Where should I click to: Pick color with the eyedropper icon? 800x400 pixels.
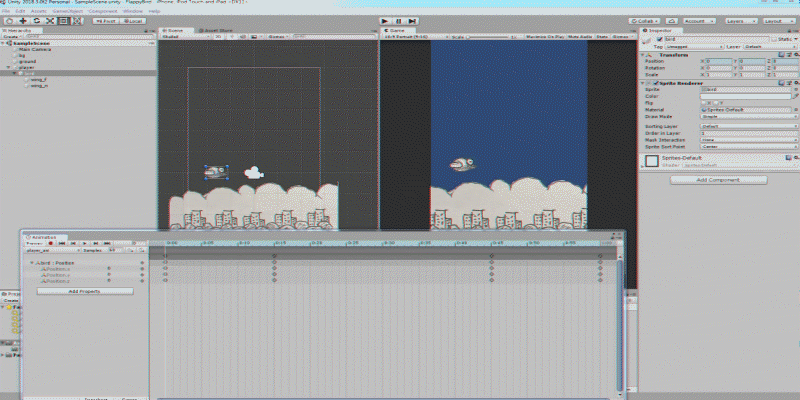pyautogui.click(x=795, y=96)
